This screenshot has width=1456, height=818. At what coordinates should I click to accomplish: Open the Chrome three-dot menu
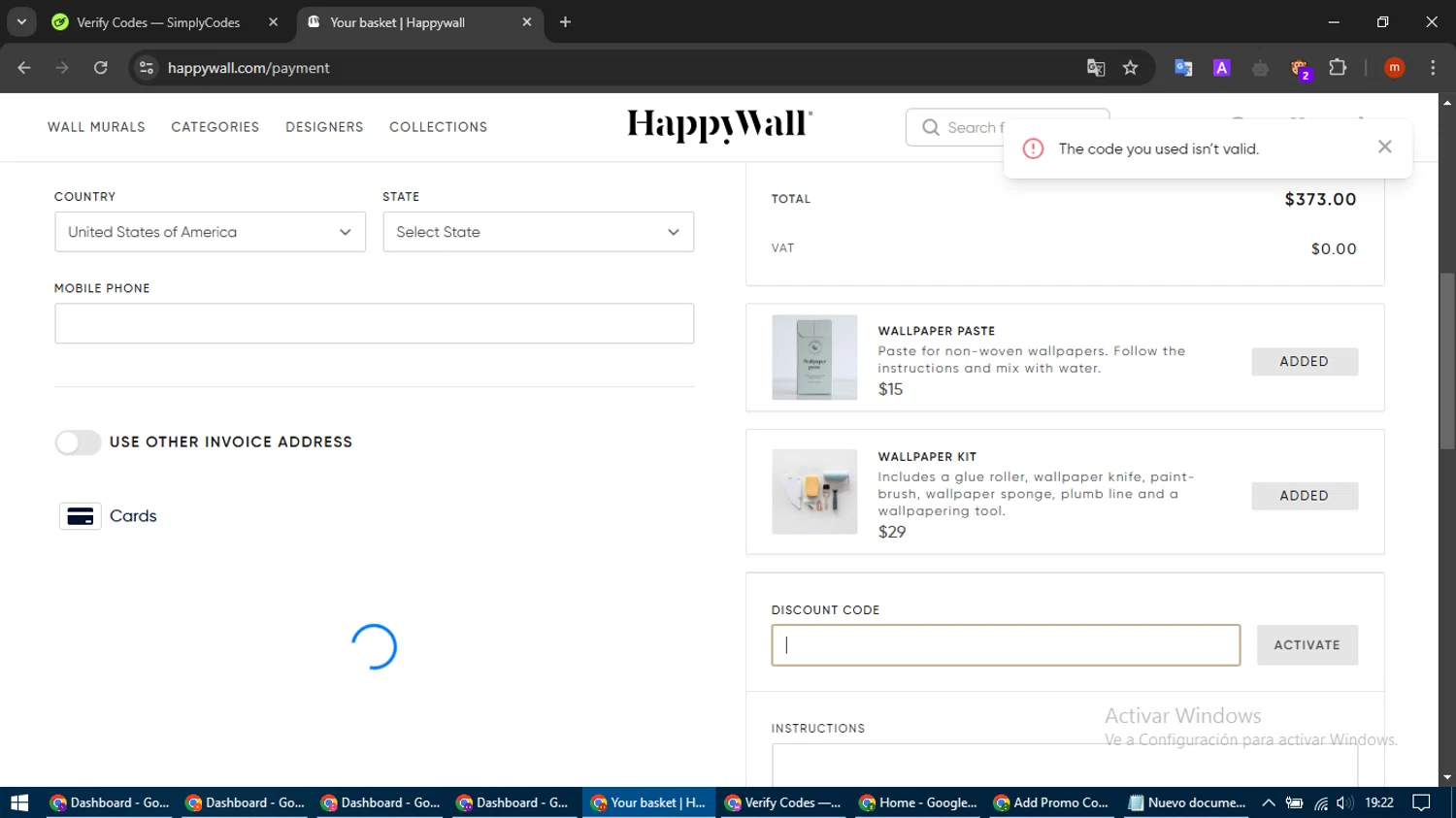point(1433,68)
